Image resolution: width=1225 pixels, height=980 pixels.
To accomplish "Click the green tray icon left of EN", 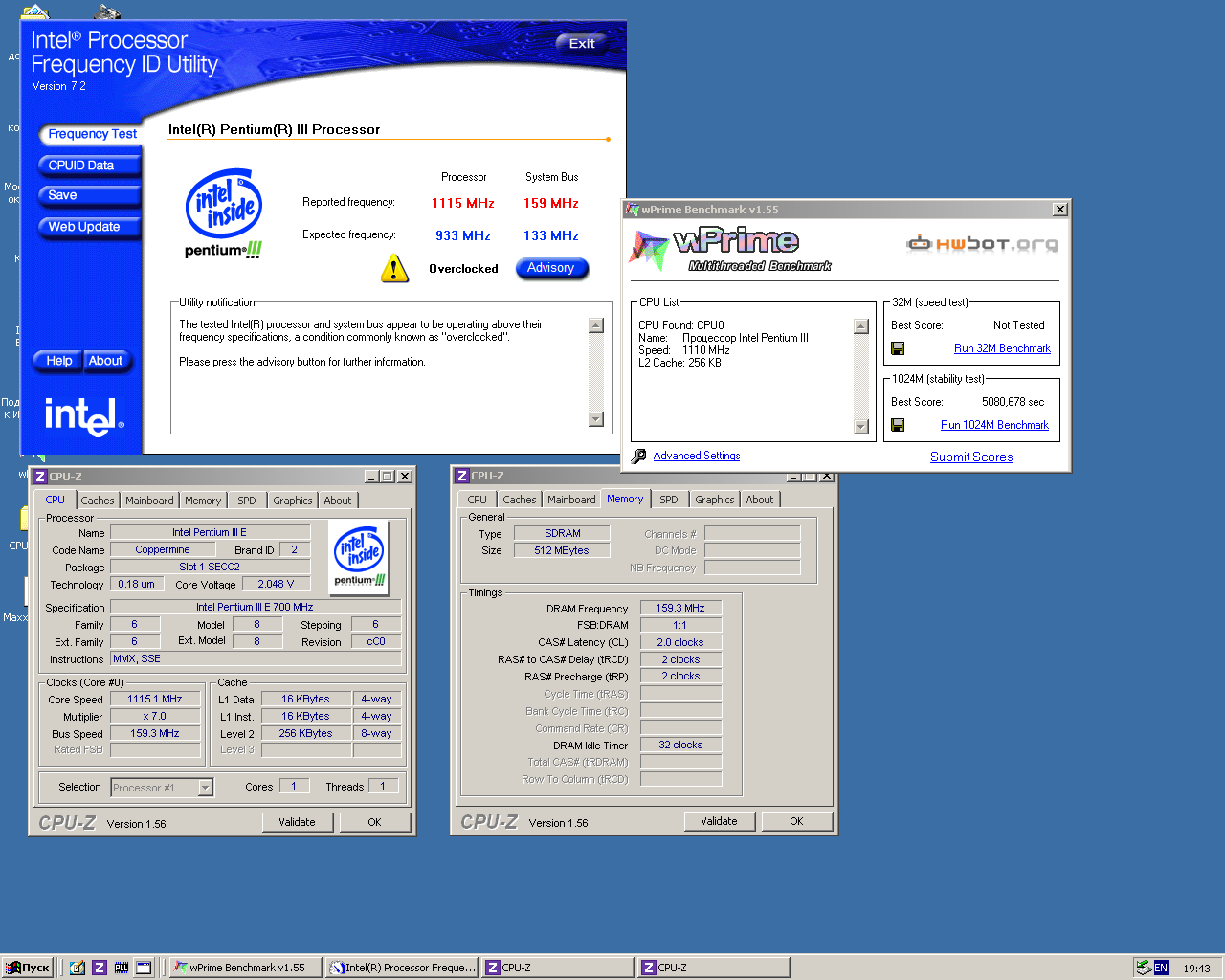I will click(x=1143, y=968).
